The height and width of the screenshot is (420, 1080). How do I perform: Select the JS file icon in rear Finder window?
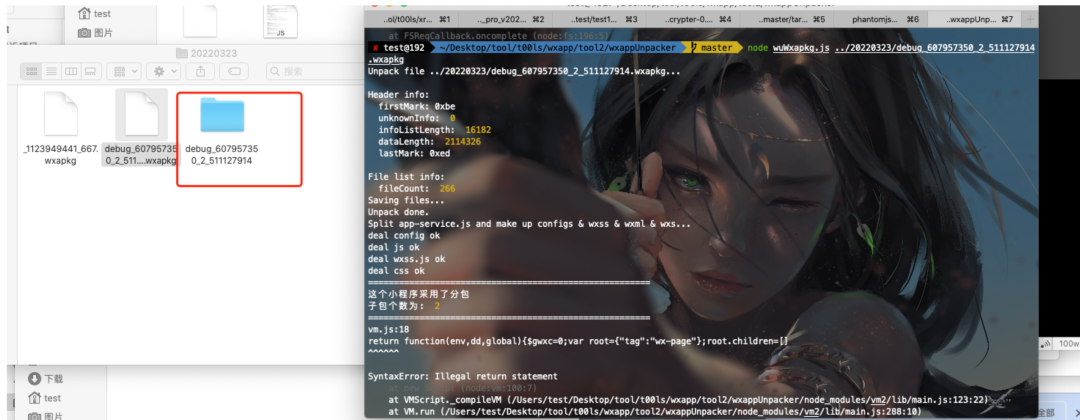(x=280, y=20)
